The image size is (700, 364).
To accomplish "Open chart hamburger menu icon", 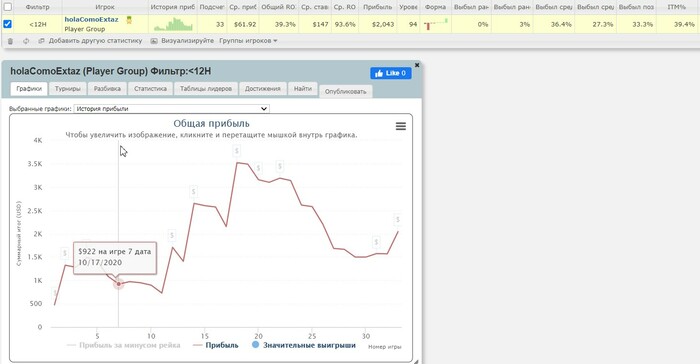I will 401,126.
